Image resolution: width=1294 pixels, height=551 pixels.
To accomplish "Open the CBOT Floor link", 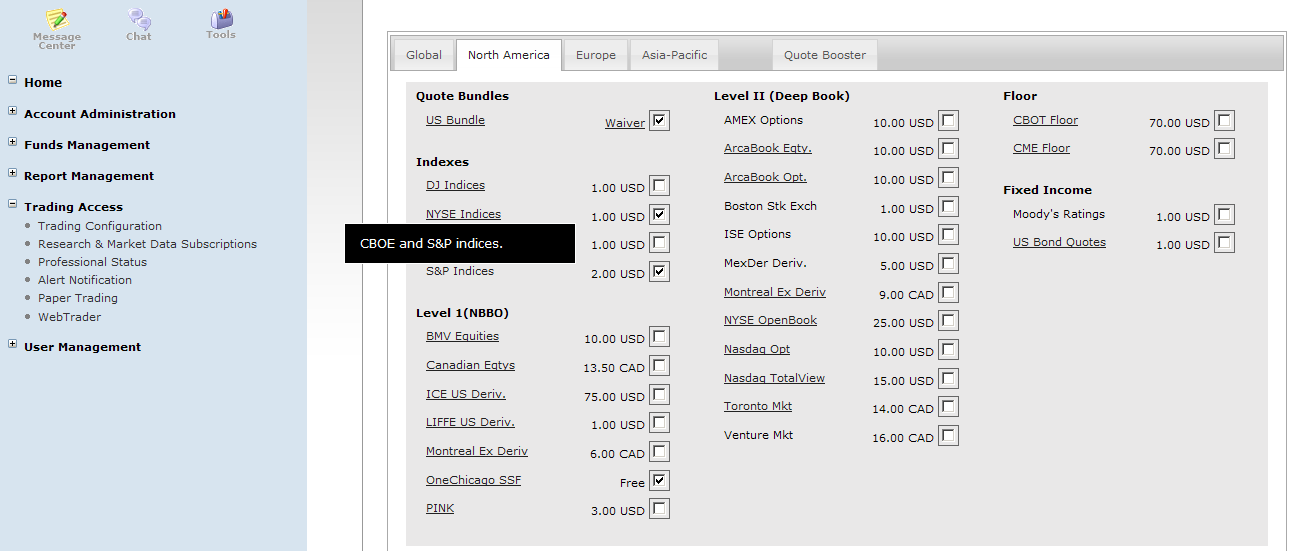I will 1045,120.
